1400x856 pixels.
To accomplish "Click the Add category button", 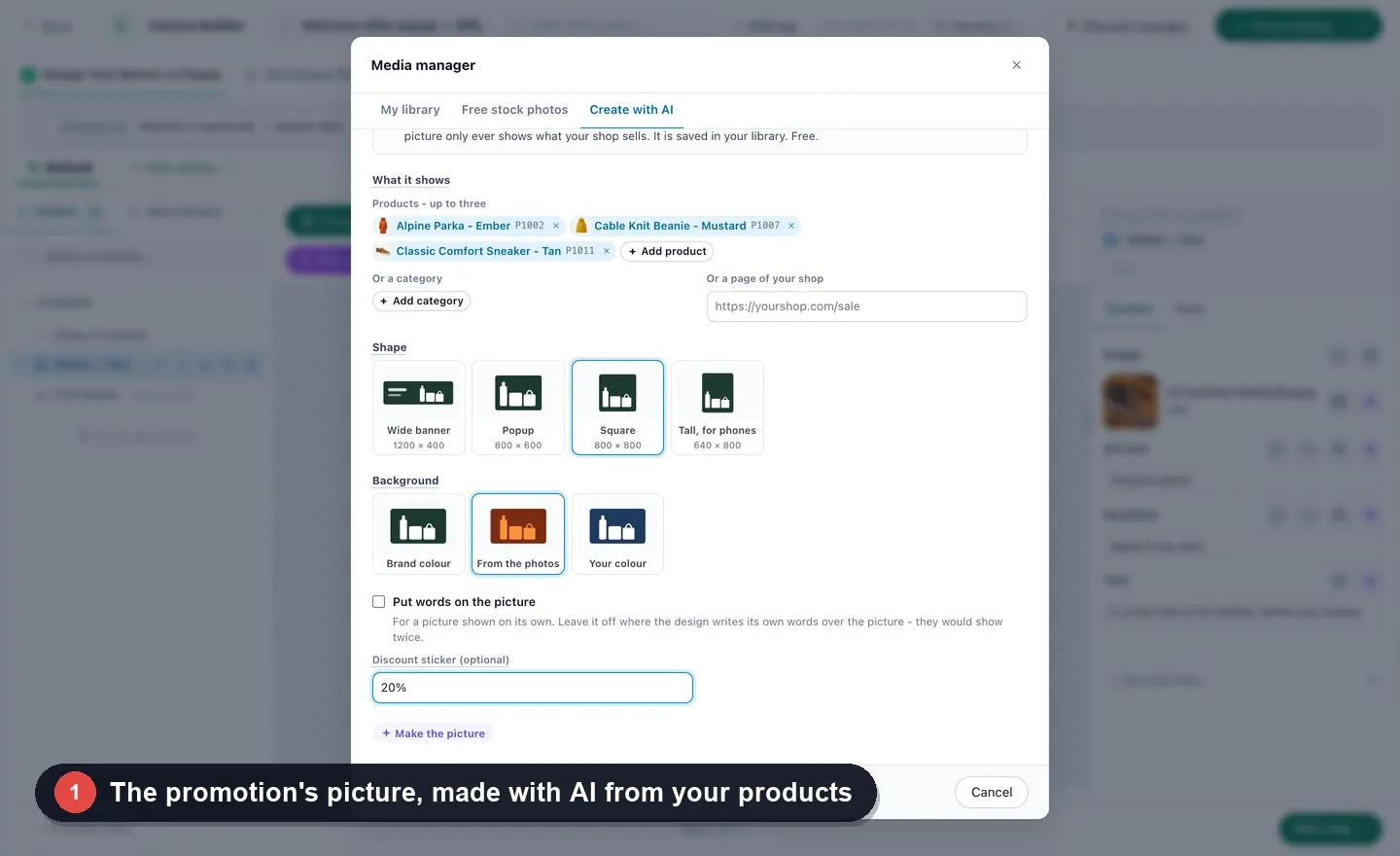I will (422, 302).
